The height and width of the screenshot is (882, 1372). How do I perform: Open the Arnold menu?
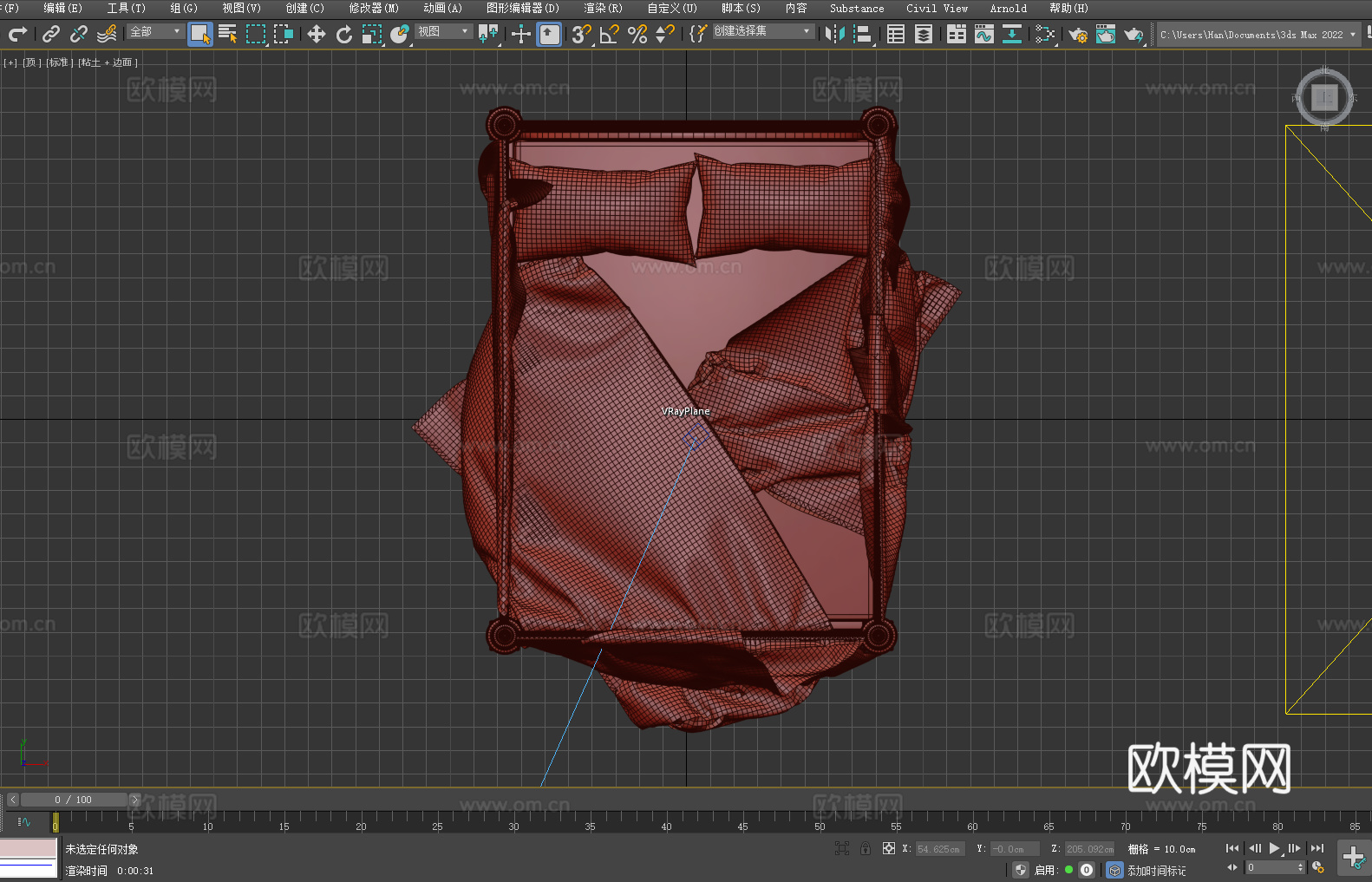[1008, 8]
